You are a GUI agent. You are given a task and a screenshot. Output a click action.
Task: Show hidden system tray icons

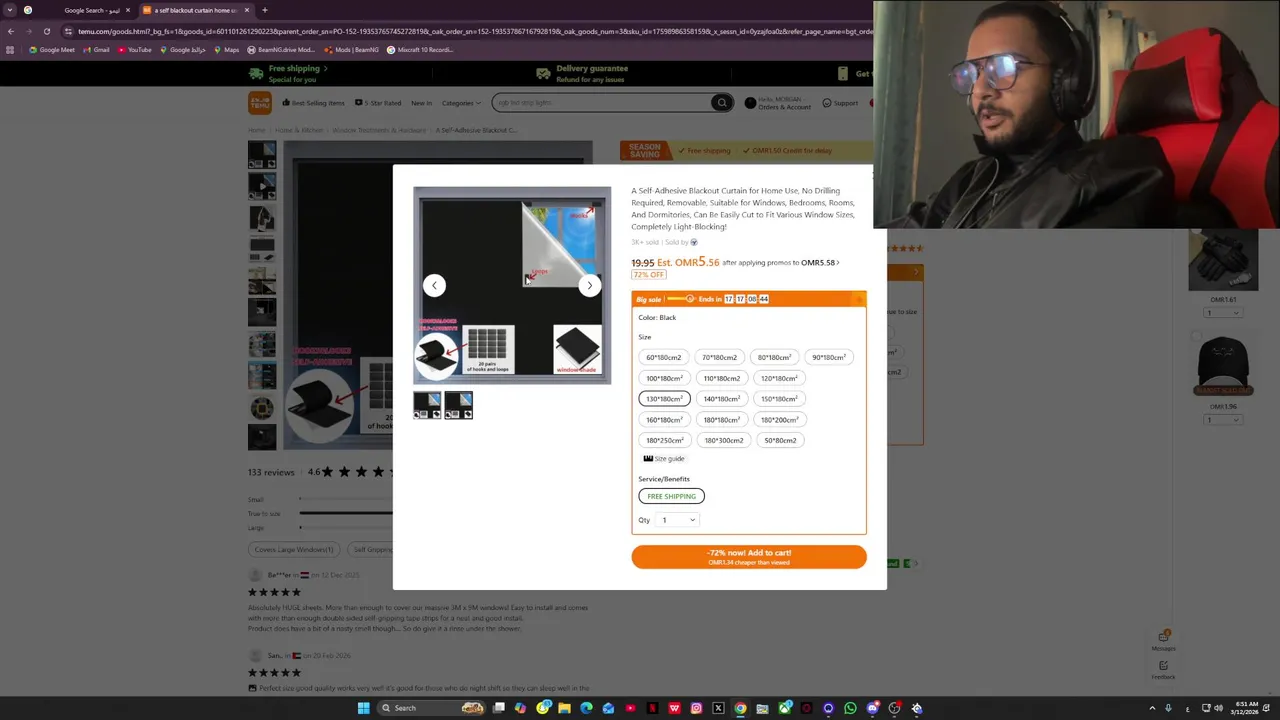(1152, 708)
